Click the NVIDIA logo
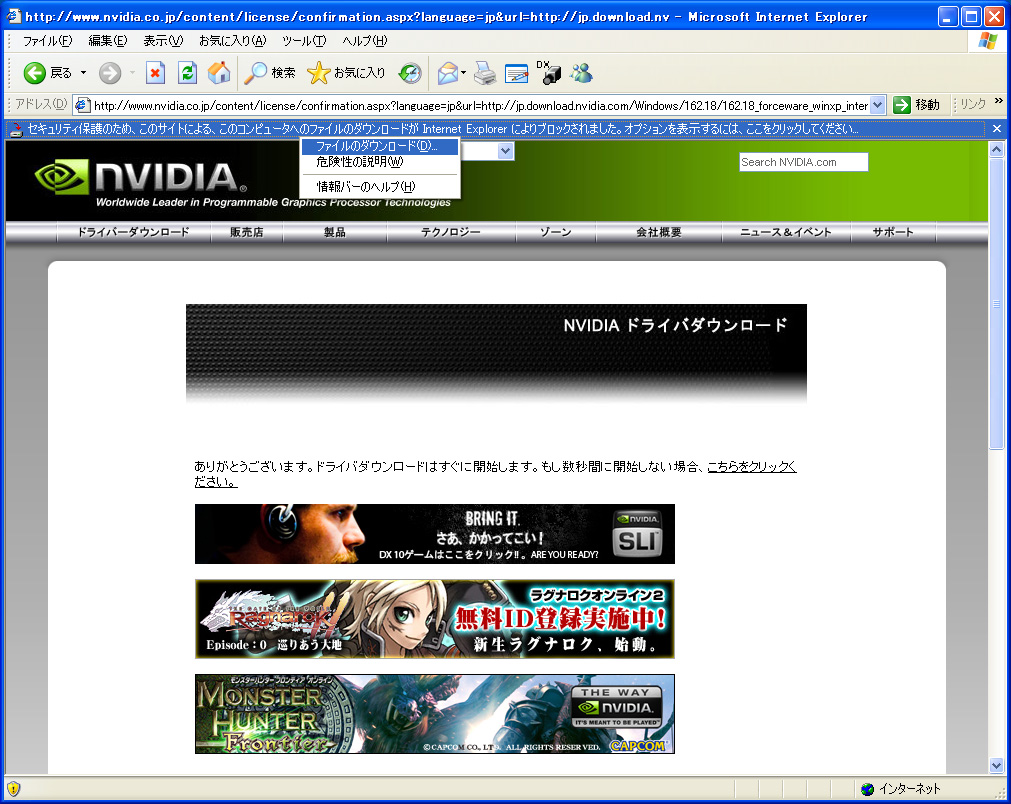 tap(141, 177)
